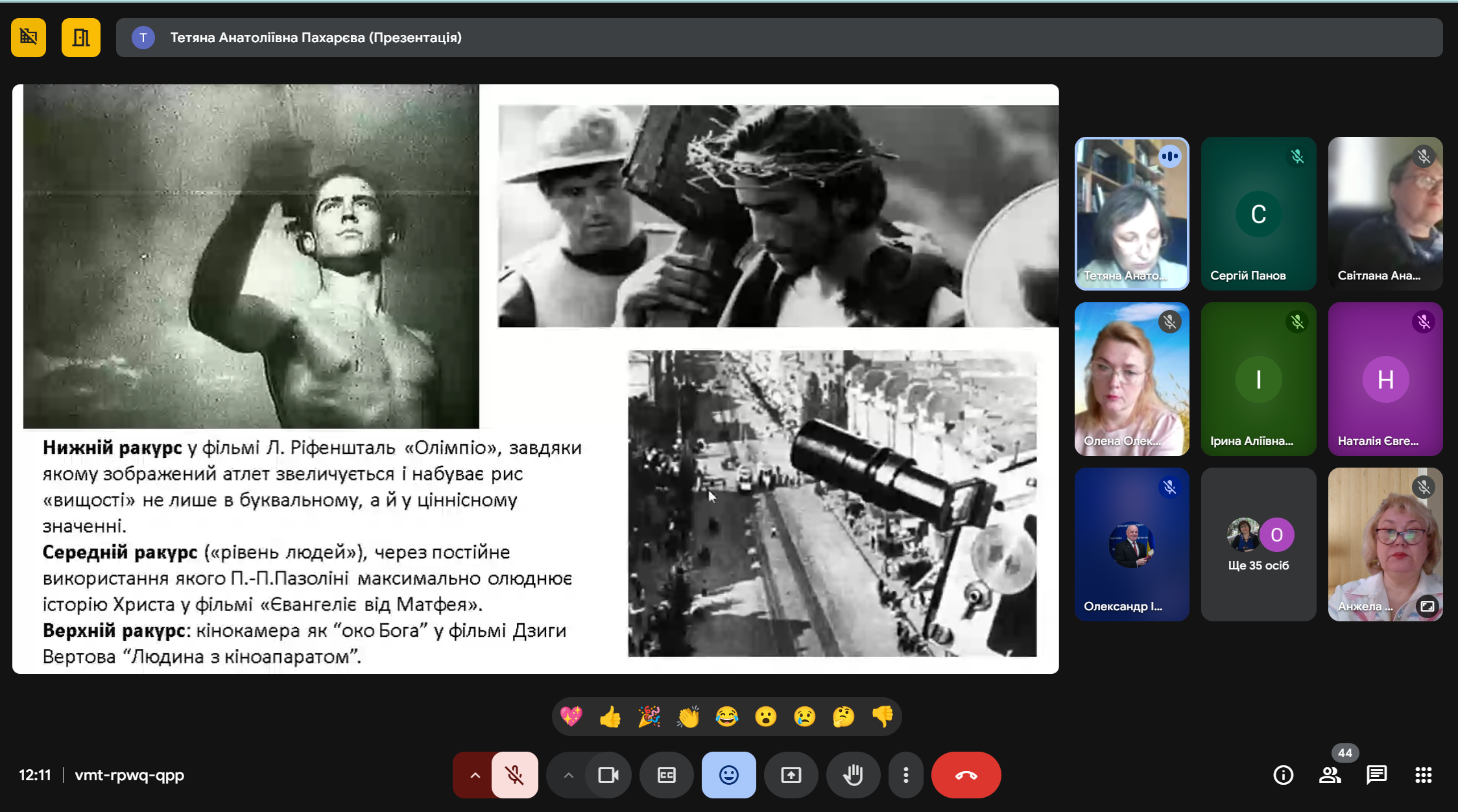Click the yellow camera-off extension icon
The width and height of the screenshot is (1458, 812).
(29, 38)
